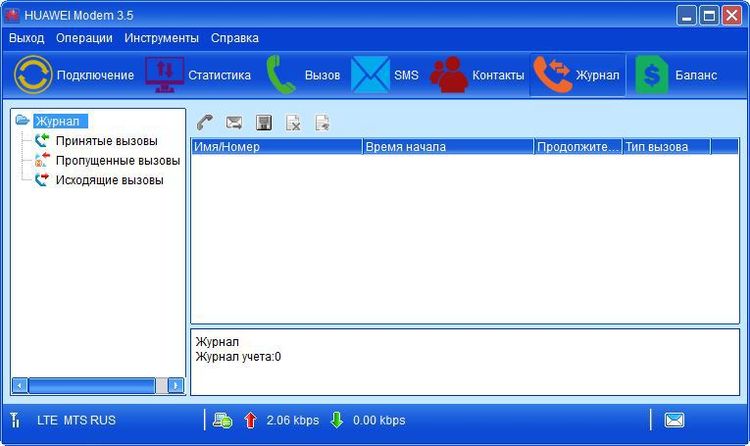Click the signal strength antenna icon
The image size is (750, 446).
[15, 420]
